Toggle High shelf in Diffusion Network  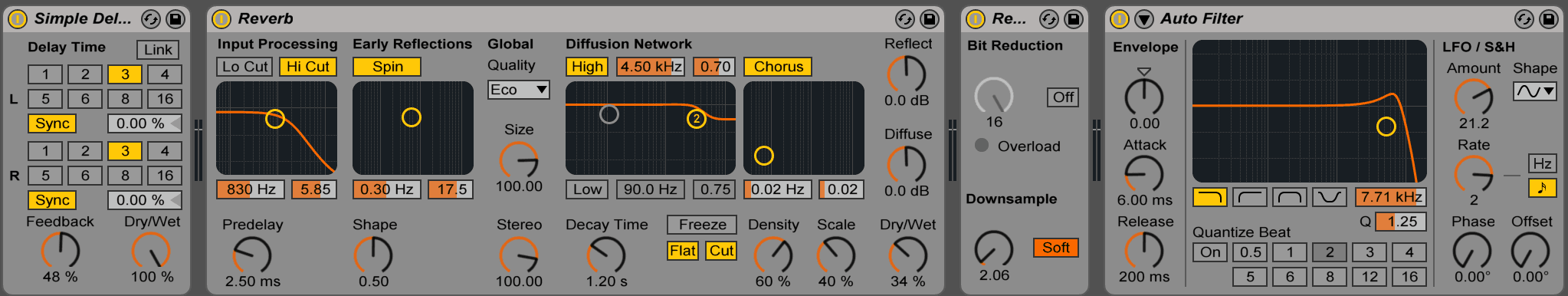(x=587, y=67)
